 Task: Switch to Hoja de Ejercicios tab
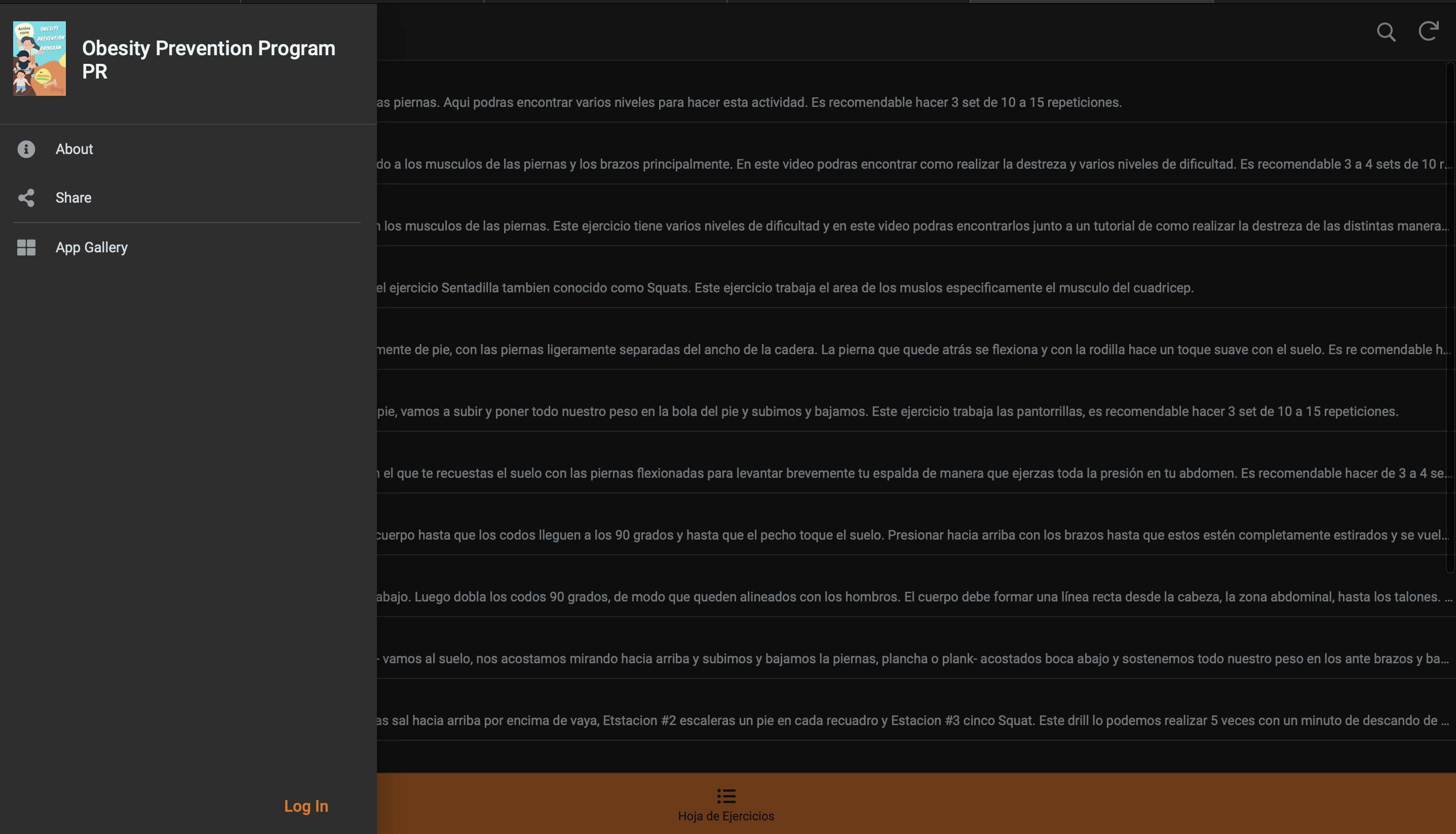[x=725, y=815]
